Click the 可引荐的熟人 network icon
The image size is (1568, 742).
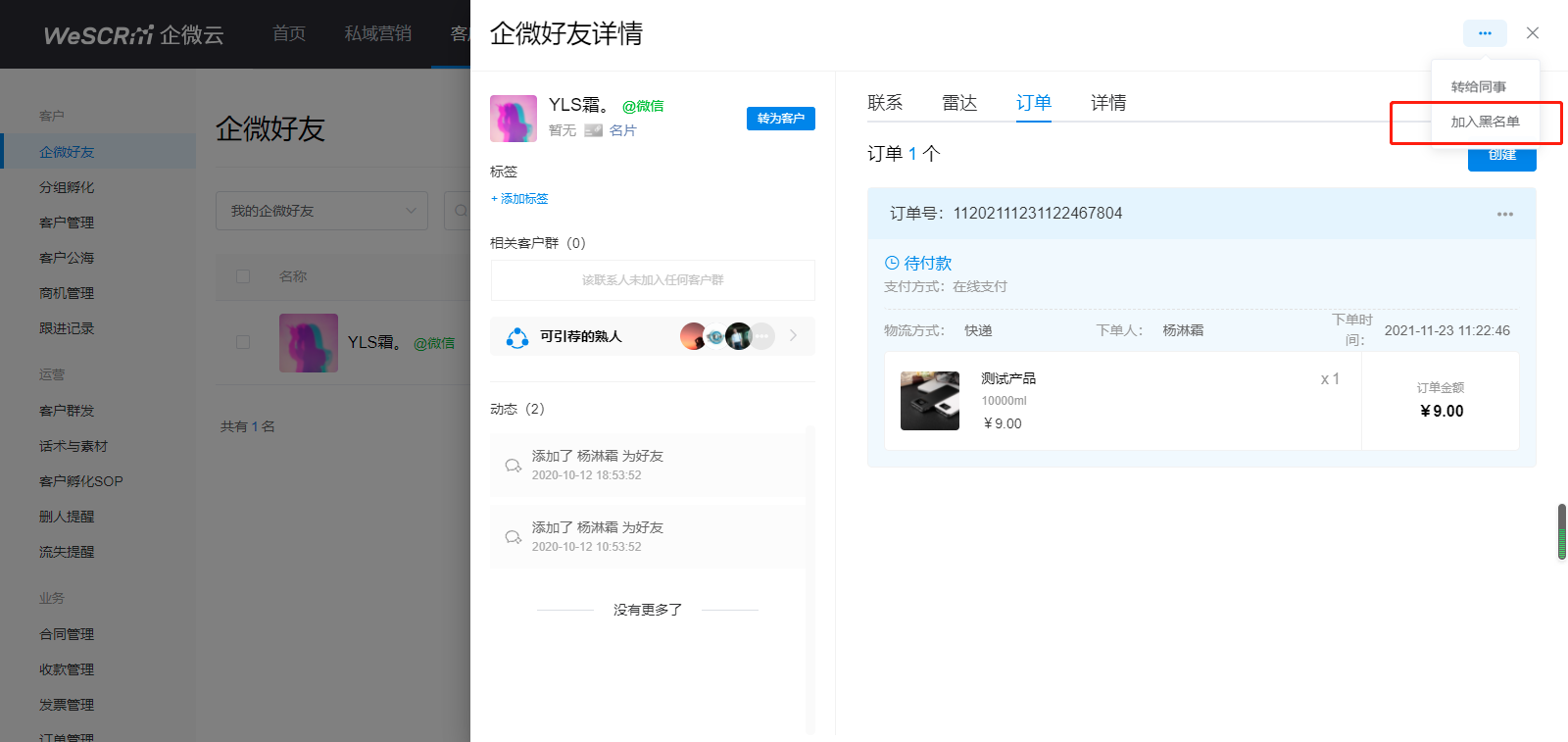(x=517, y=336)
